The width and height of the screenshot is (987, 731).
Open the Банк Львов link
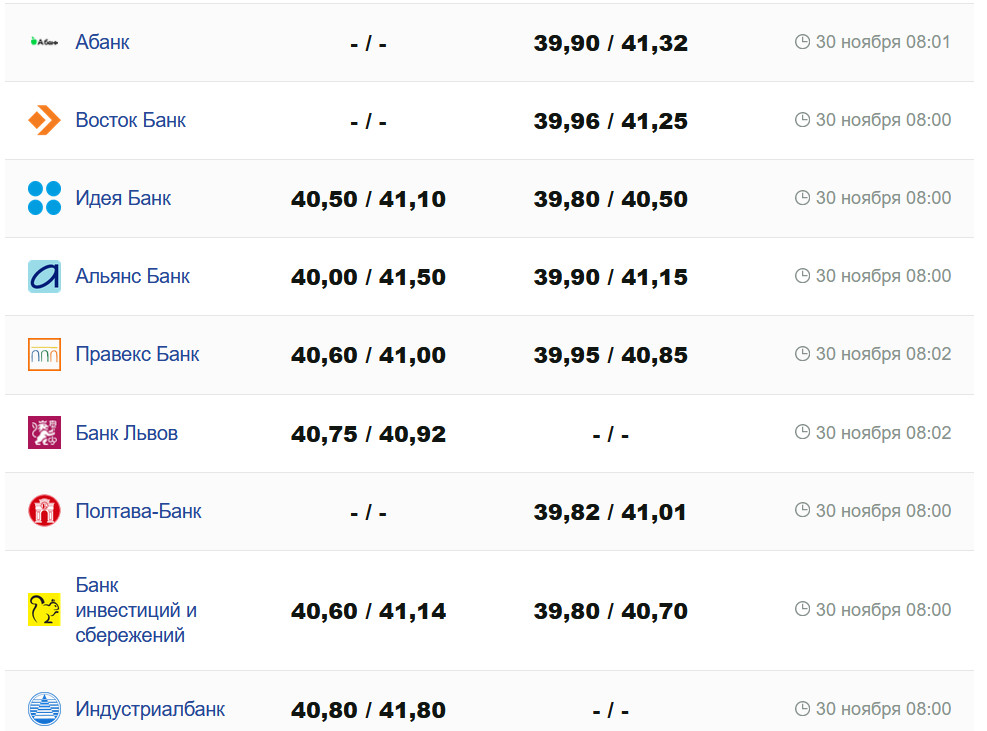coord(126,433)
